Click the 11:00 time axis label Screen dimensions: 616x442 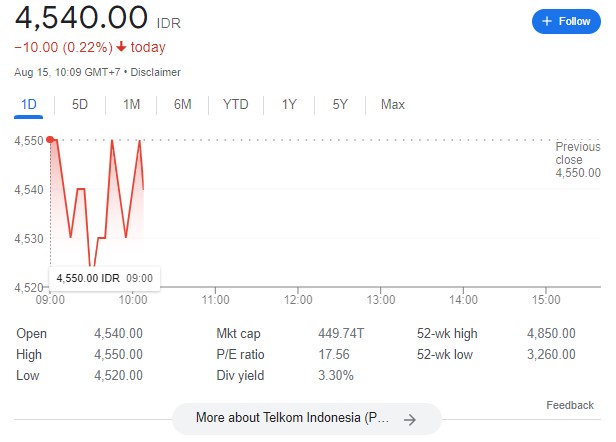tap(216, 299)
